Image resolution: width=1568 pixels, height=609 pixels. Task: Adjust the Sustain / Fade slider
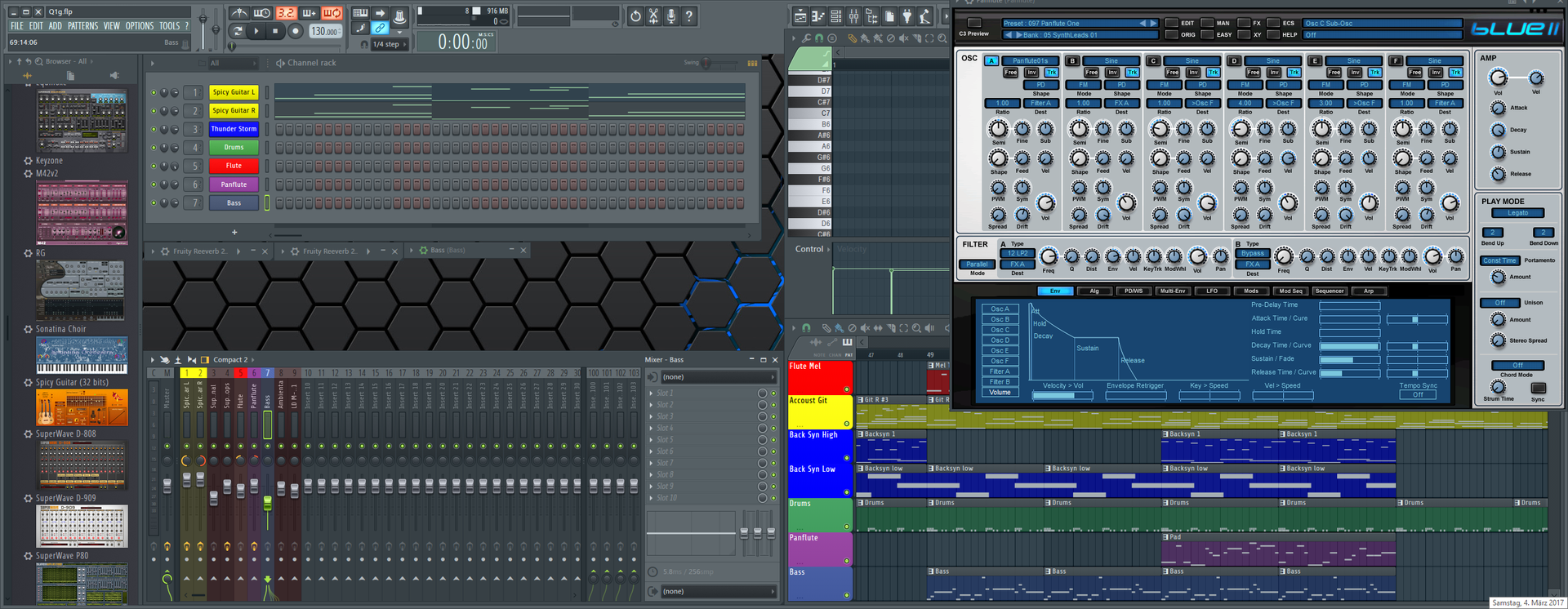click(1350, 359)
